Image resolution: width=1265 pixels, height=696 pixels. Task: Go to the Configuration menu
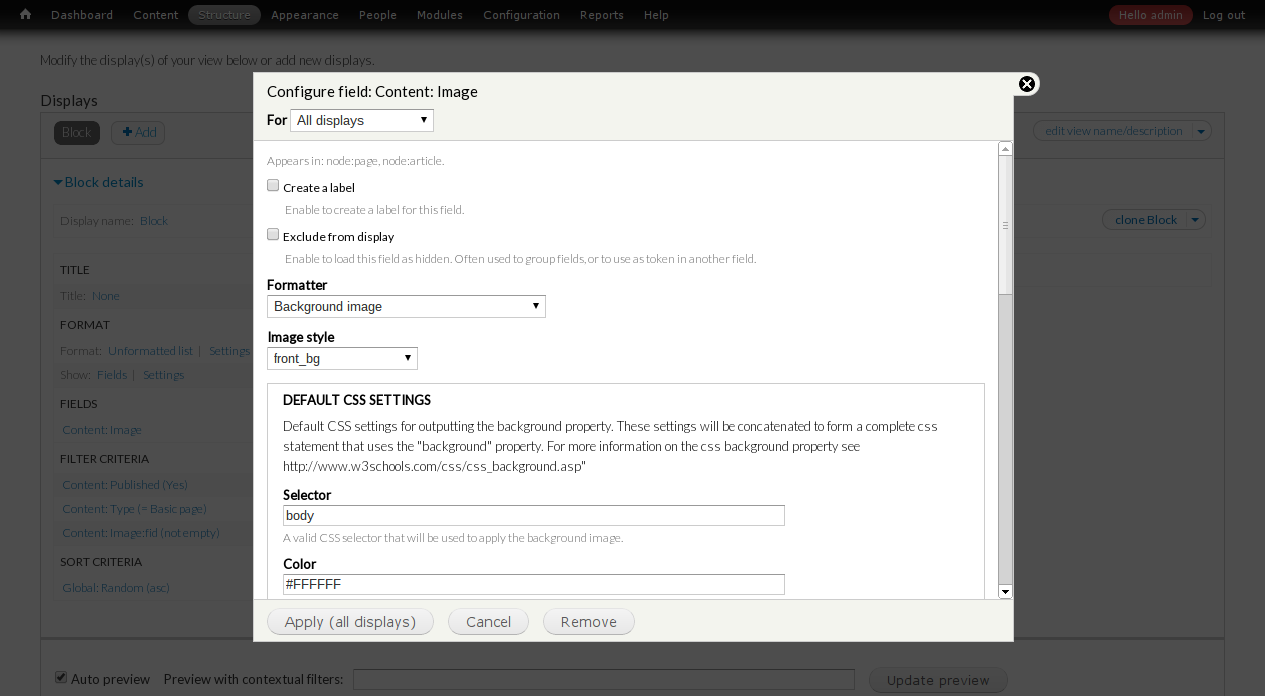pos(521,15)
